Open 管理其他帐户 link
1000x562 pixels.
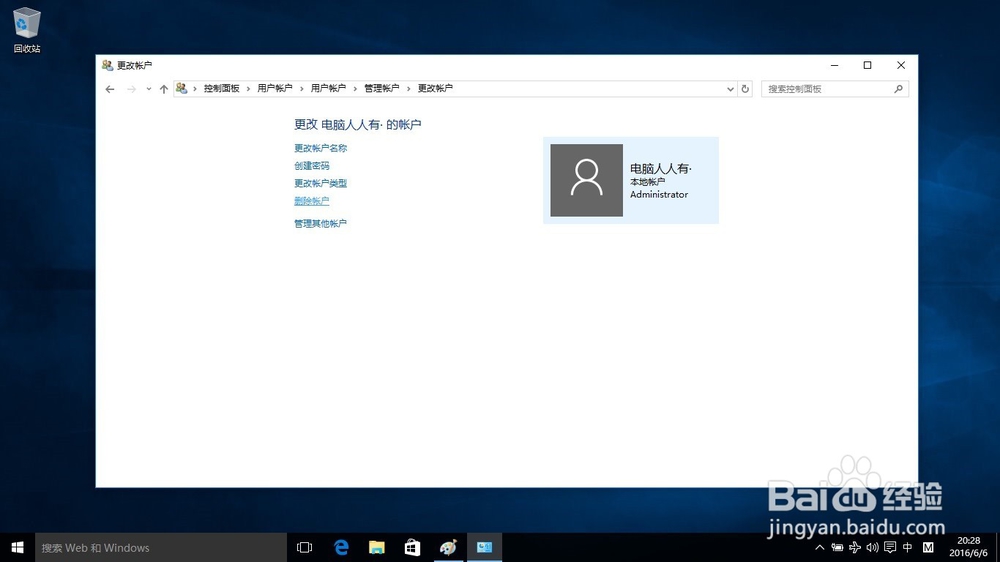[320, 223]
